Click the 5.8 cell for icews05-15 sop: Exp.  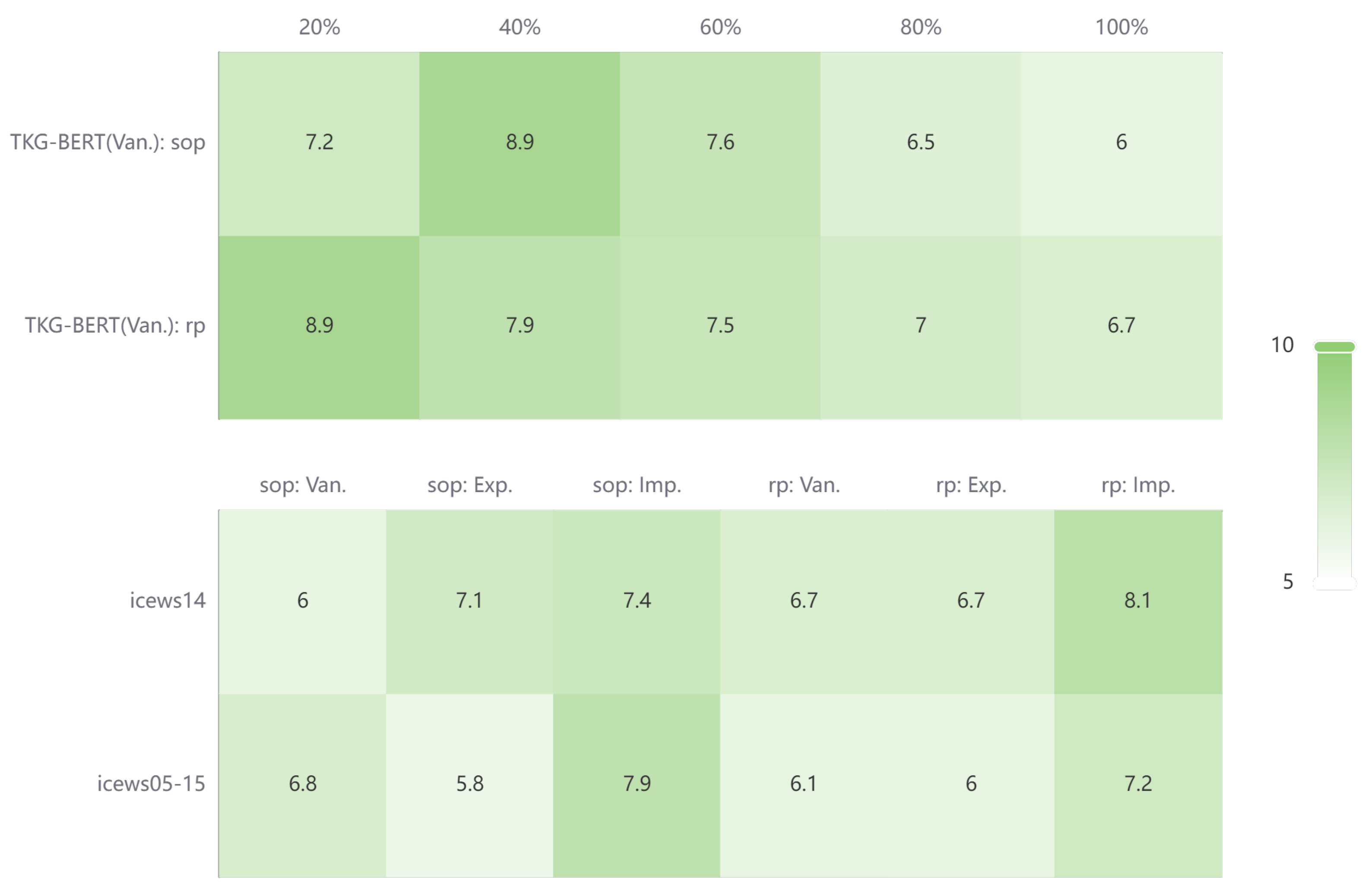click(469, 785)
